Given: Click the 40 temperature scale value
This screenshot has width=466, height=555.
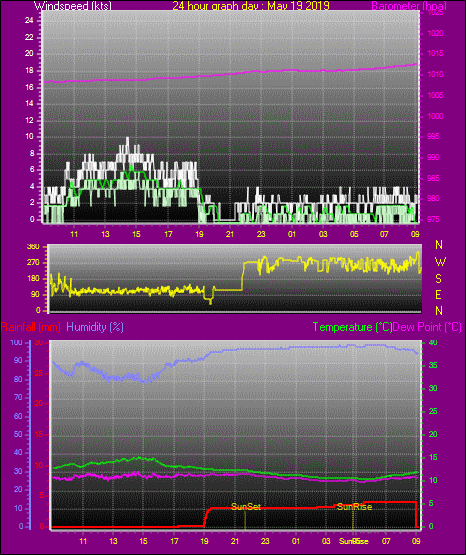Looking at the screenshot, I should (433, 342).
